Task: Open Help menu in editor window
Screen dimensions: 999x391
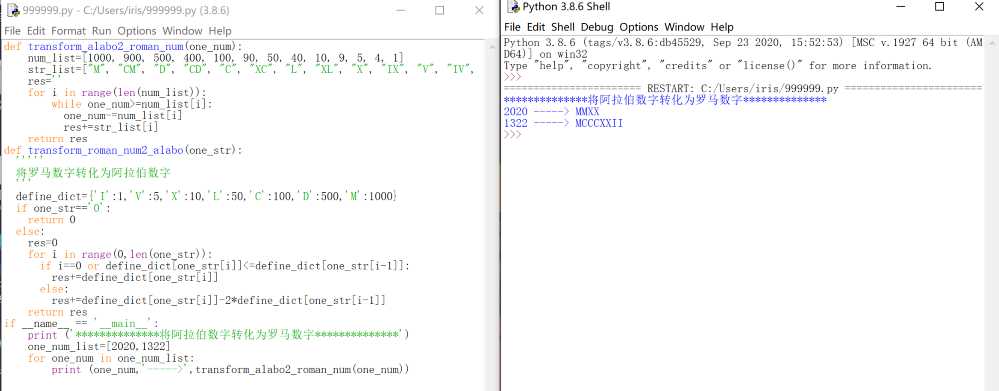Action: [x=220, y=31]
